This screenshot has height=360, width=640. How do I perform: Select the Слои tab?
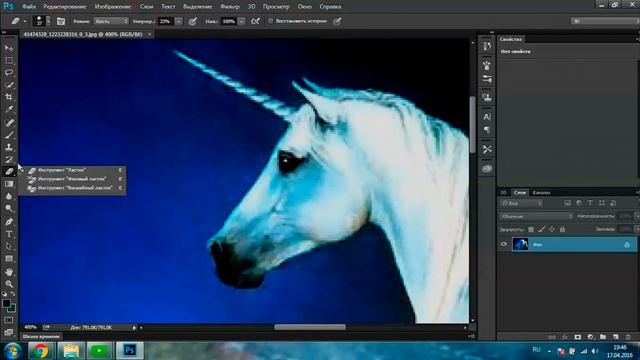click(520, 193)
